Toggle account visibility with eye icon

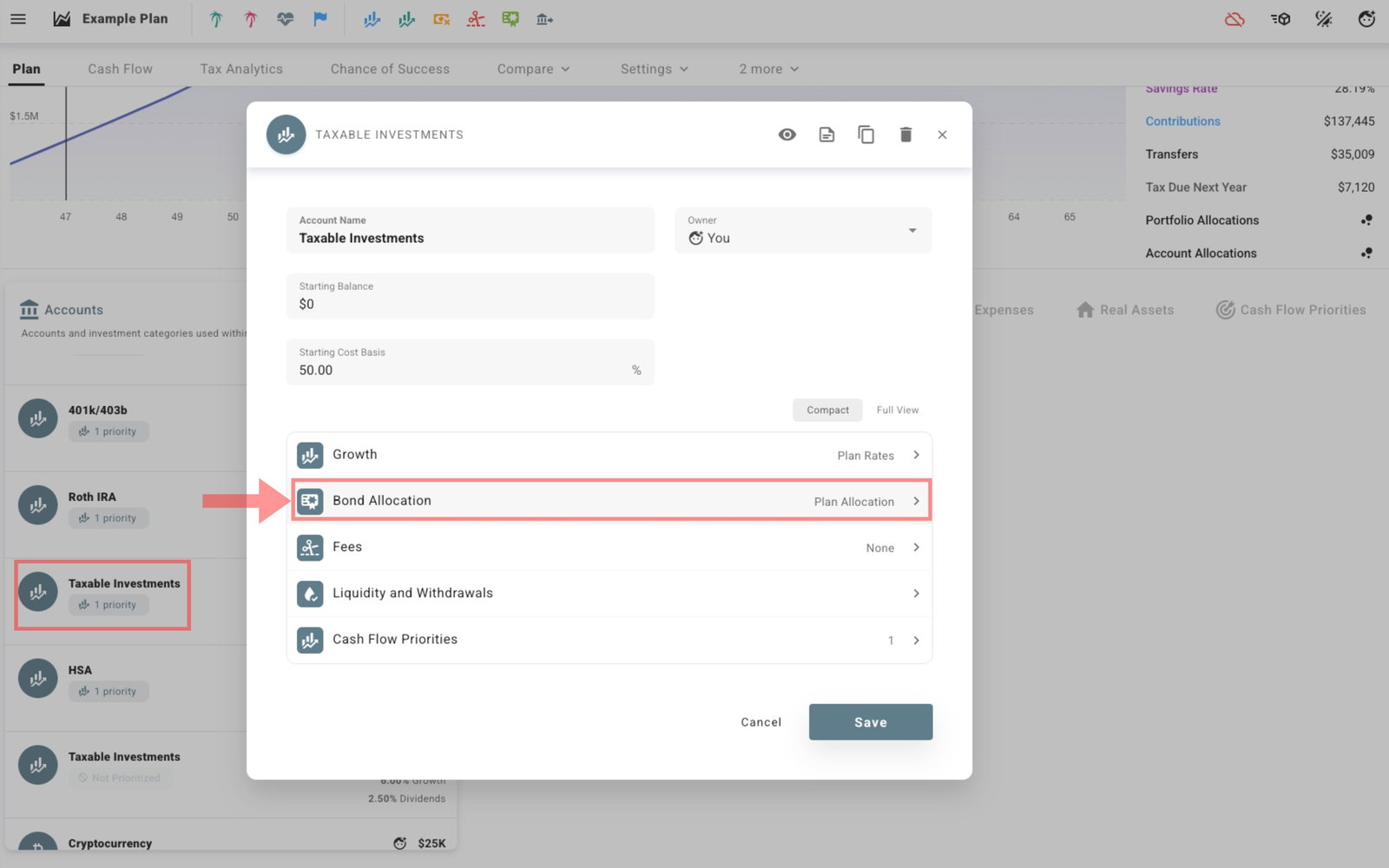787,135
